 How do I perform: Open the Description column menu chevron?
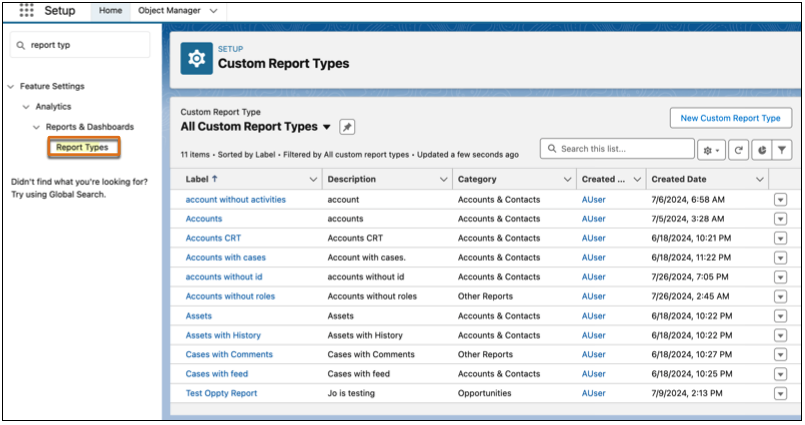click(x=443, y=180)
